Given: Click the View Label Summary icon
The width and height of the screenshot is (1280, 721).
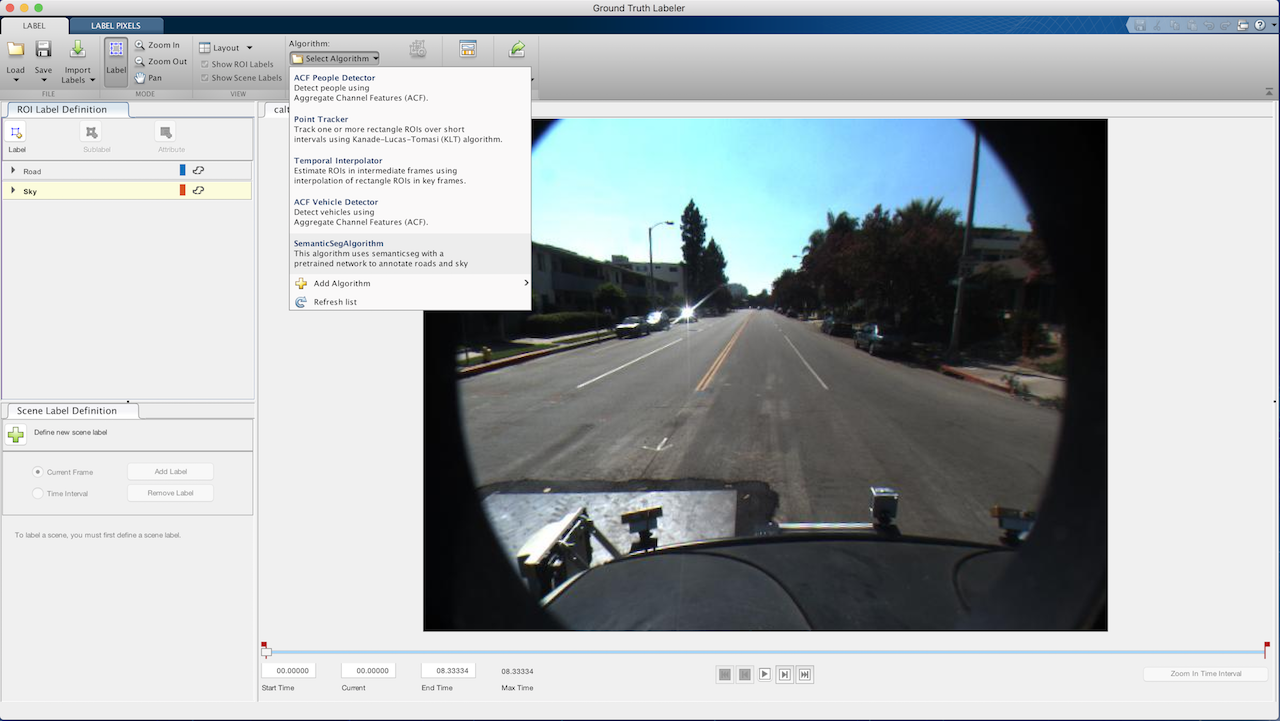Looking at the screenshot, I should (x=467, y=49).
